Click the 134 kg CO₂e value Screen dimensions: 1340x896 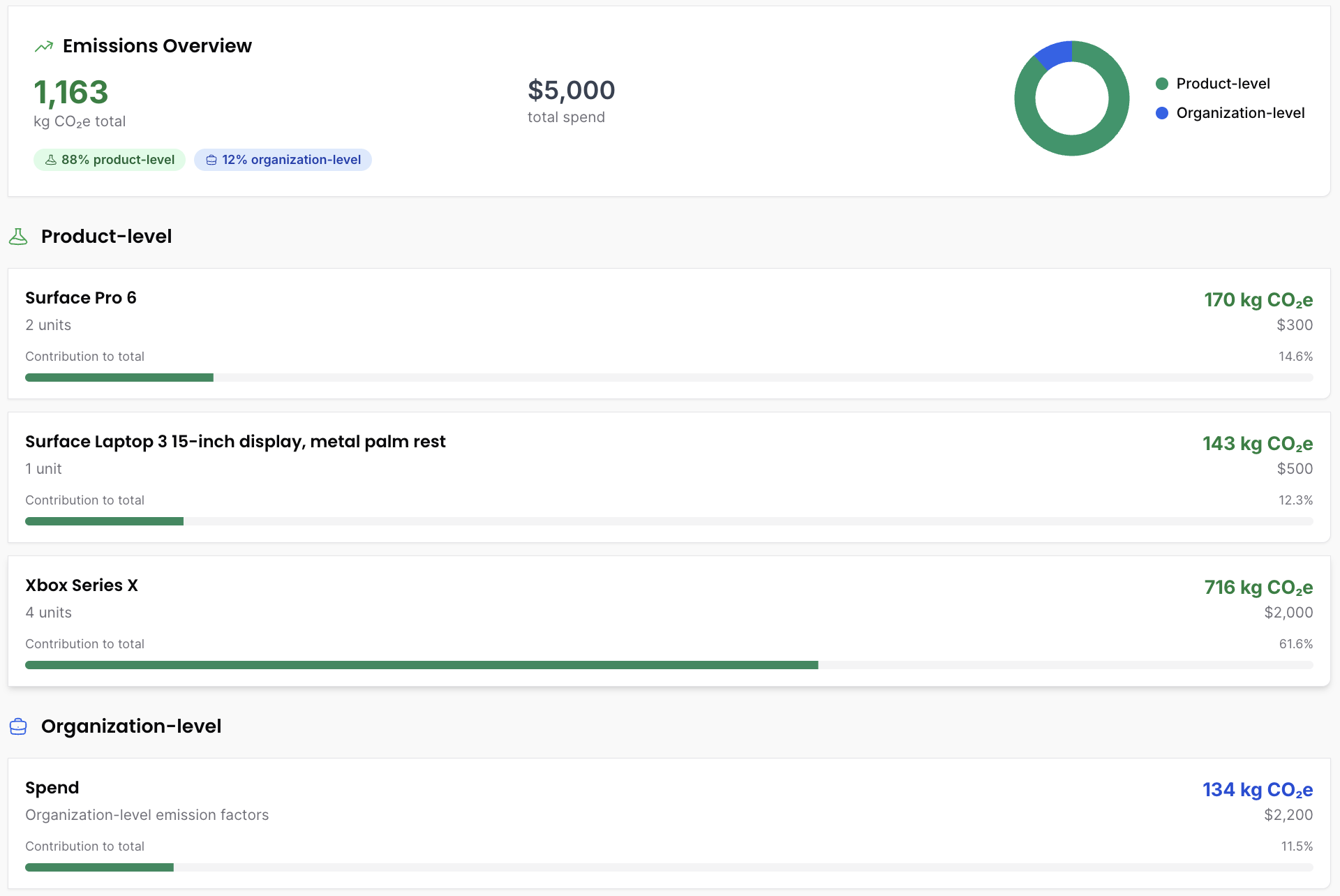(1258, 790)
